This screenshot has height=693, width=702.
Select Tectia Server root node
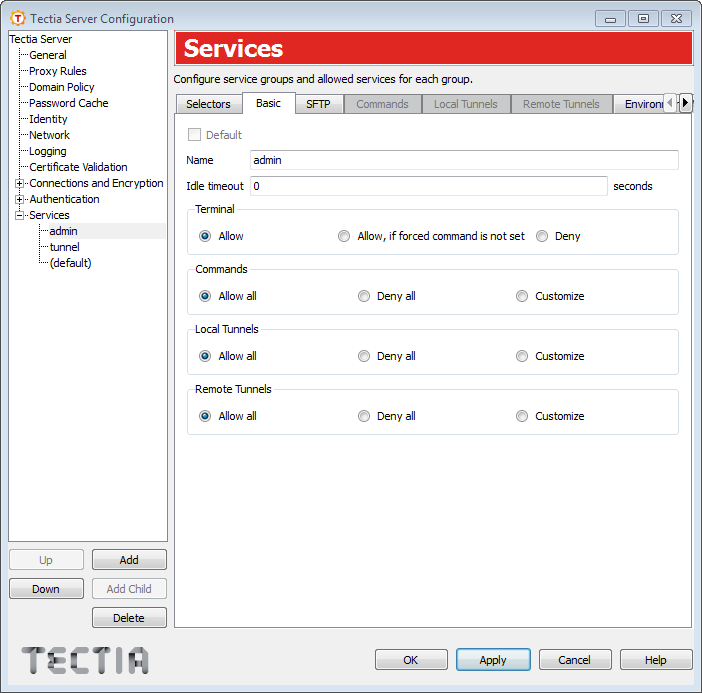pos(41,39)
